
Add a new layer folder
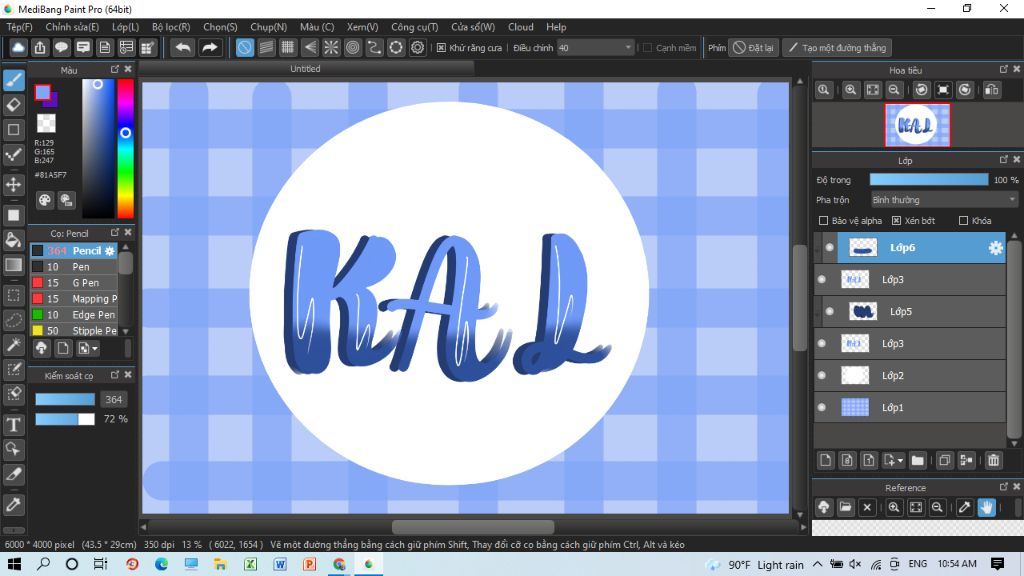918,460
